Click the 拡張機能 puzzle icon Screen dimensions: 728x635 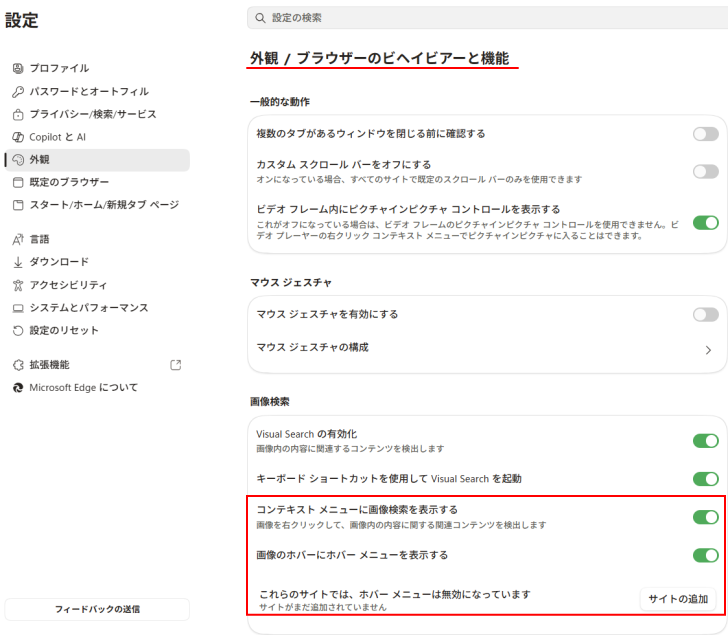[18, 365]
